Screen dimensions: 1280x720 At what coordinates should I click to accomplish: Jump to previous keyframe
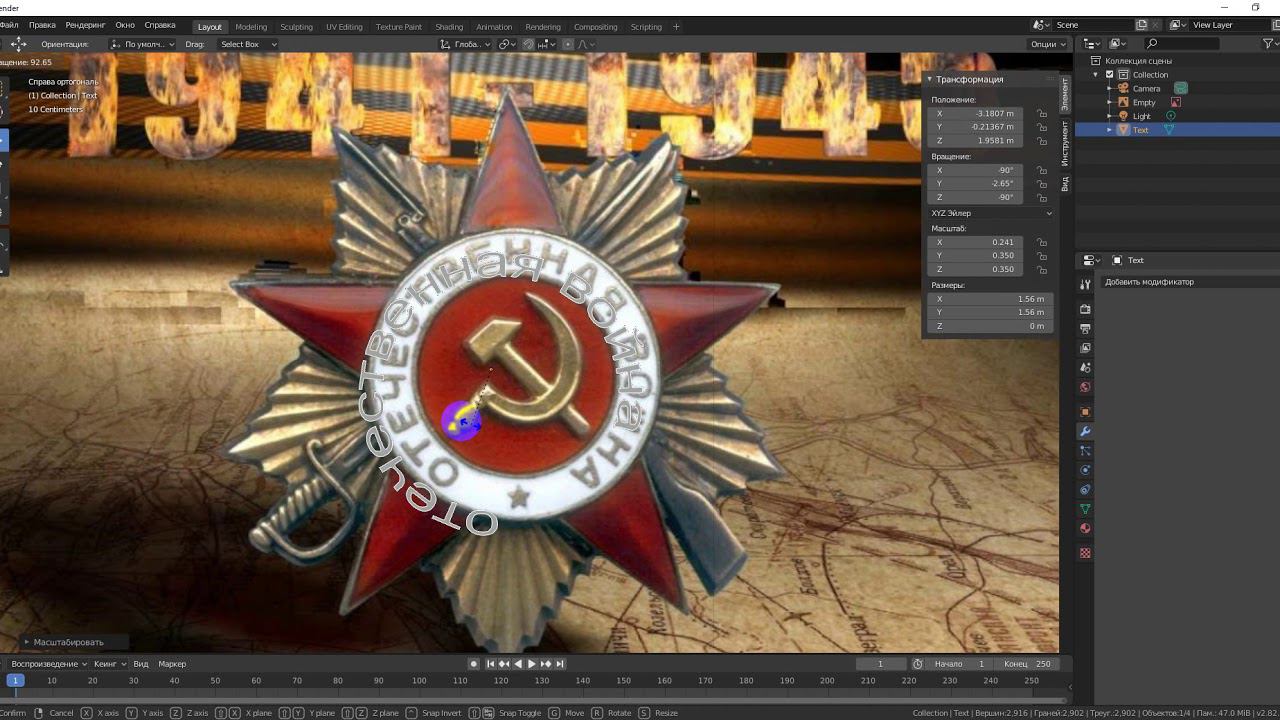[504, 664]
